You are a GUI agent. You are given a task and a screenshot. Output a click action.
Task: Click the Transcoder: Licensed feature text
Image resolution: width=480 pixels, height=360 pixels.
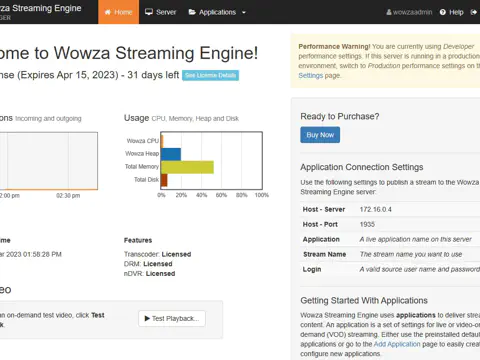tap(157, 254)
